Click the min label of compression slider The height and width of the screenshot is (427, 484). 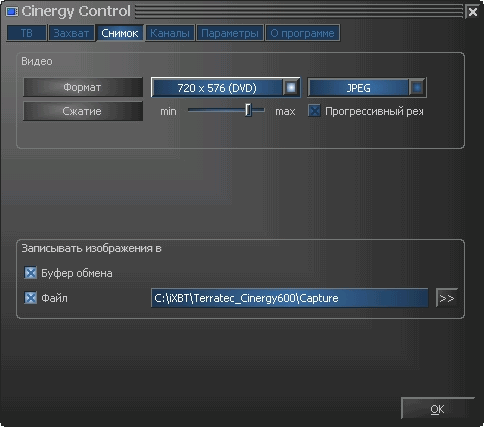(168, 111)
